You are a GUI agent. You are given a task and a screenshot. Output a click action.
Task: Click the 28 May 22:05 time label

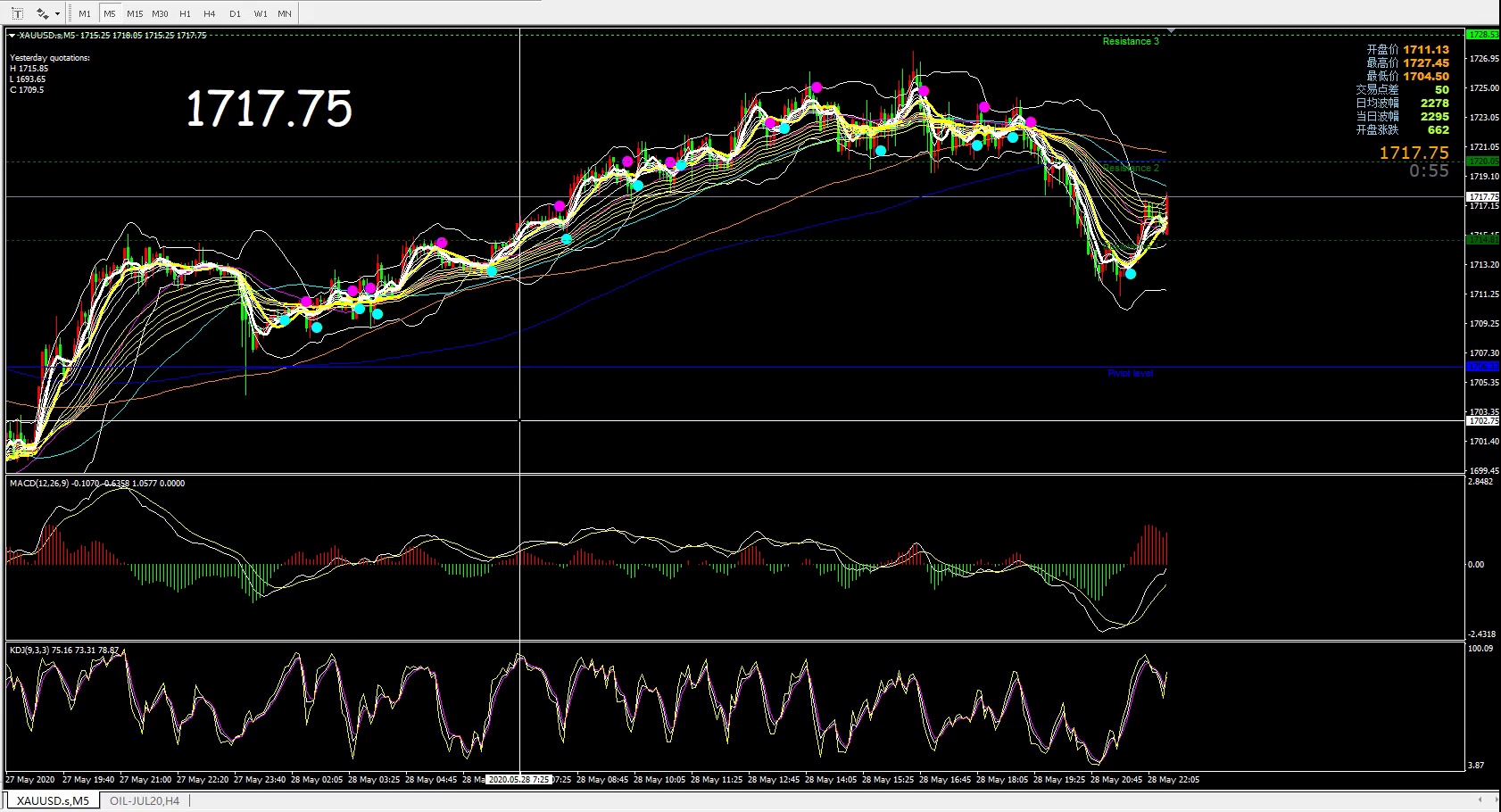point(1173,780)
